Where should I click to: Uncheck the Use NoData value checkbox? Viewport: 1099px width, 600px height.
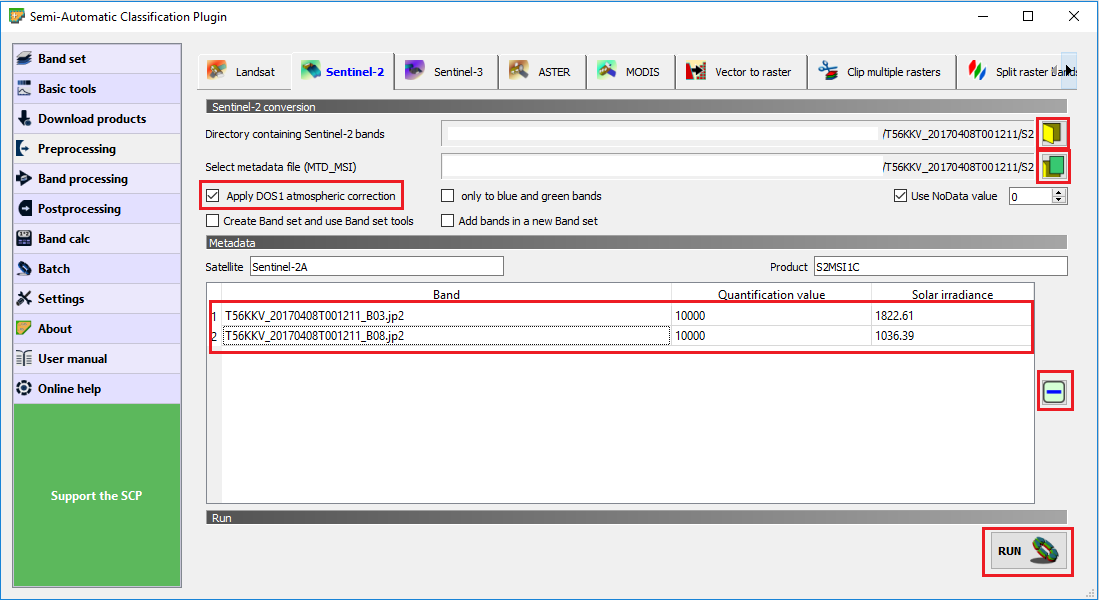coord(900,196)
